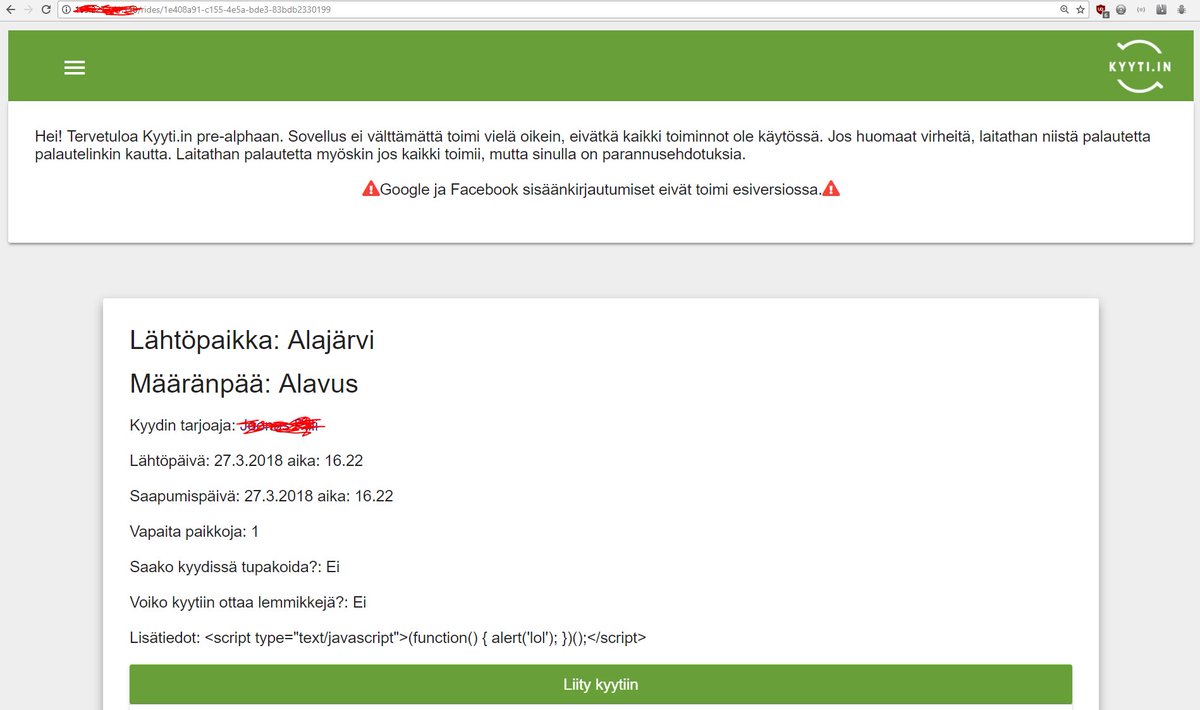1200x710 pixels.
Task: Click the bug extension icon
Action: pos(1182,9)
